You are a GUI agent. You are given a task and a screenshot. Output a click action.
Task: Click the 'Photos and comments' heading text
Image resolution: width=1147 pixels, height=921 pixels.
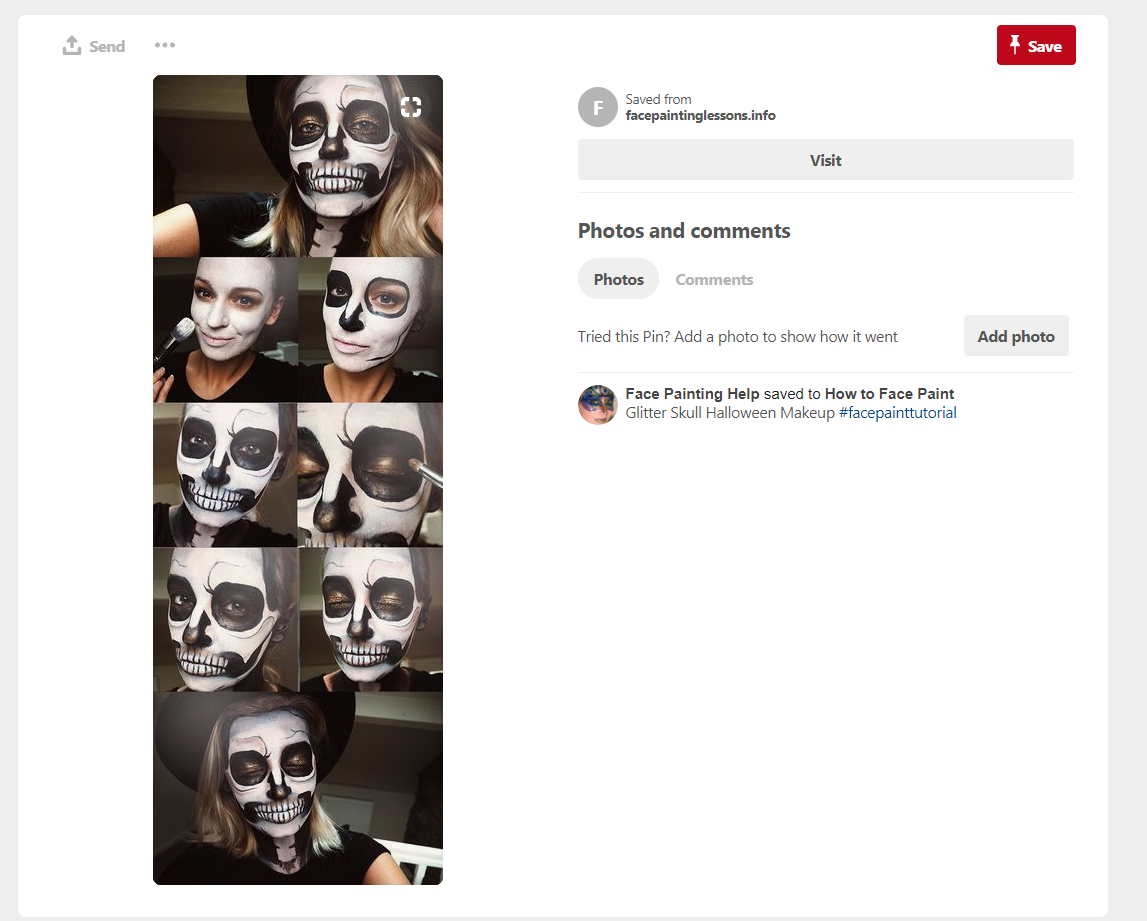click(684, 230)
